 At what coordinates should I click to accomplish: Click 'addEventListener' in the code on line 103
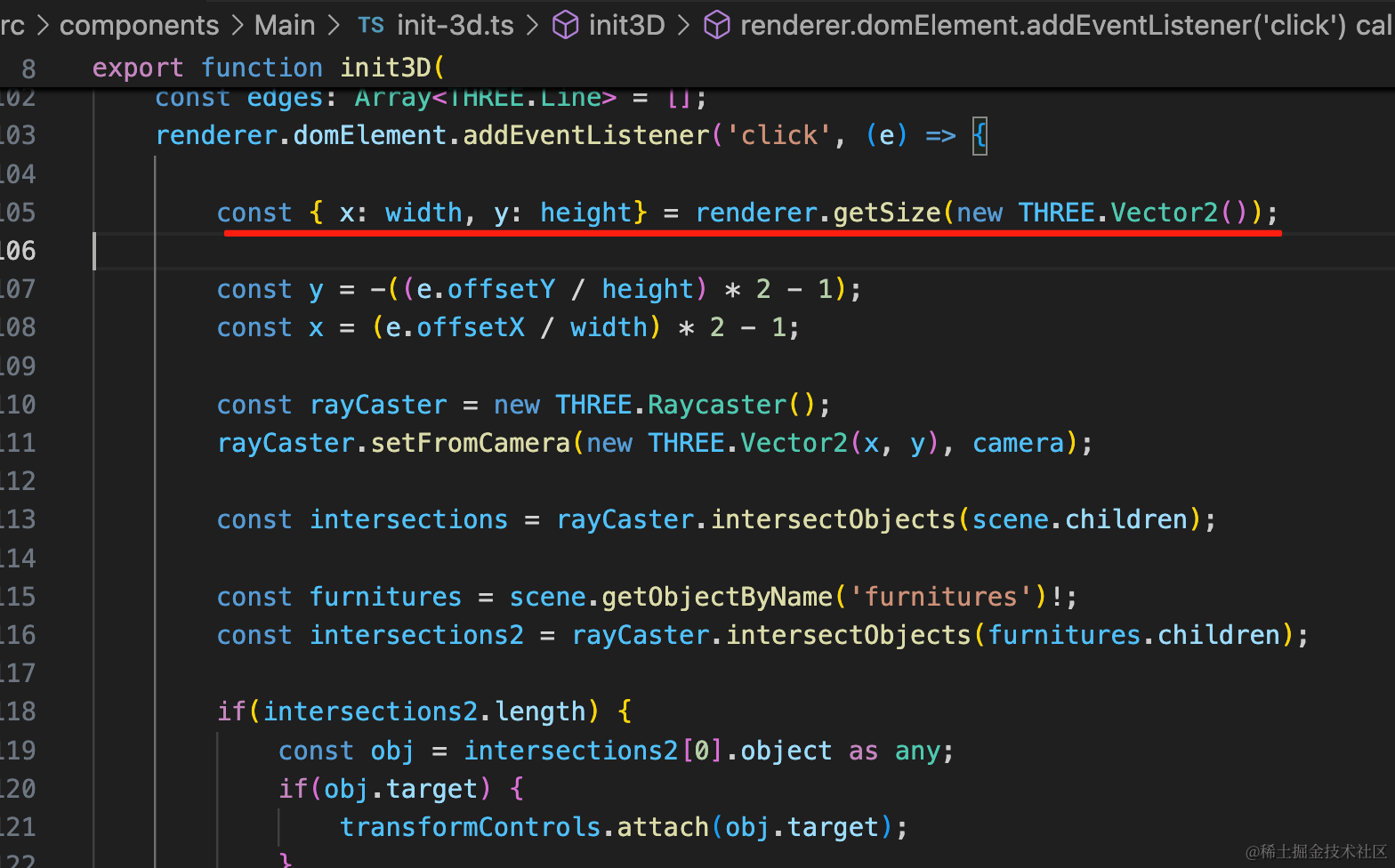click(586, 135)
